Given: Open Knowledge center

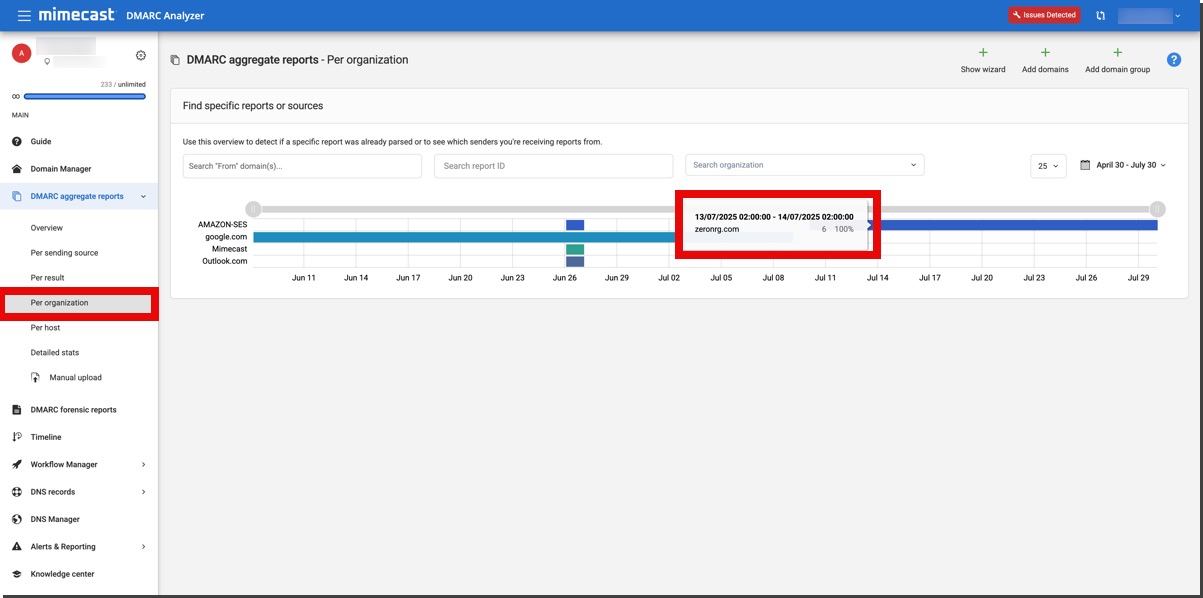Looking at the screenshot, I should coord(62,574).
